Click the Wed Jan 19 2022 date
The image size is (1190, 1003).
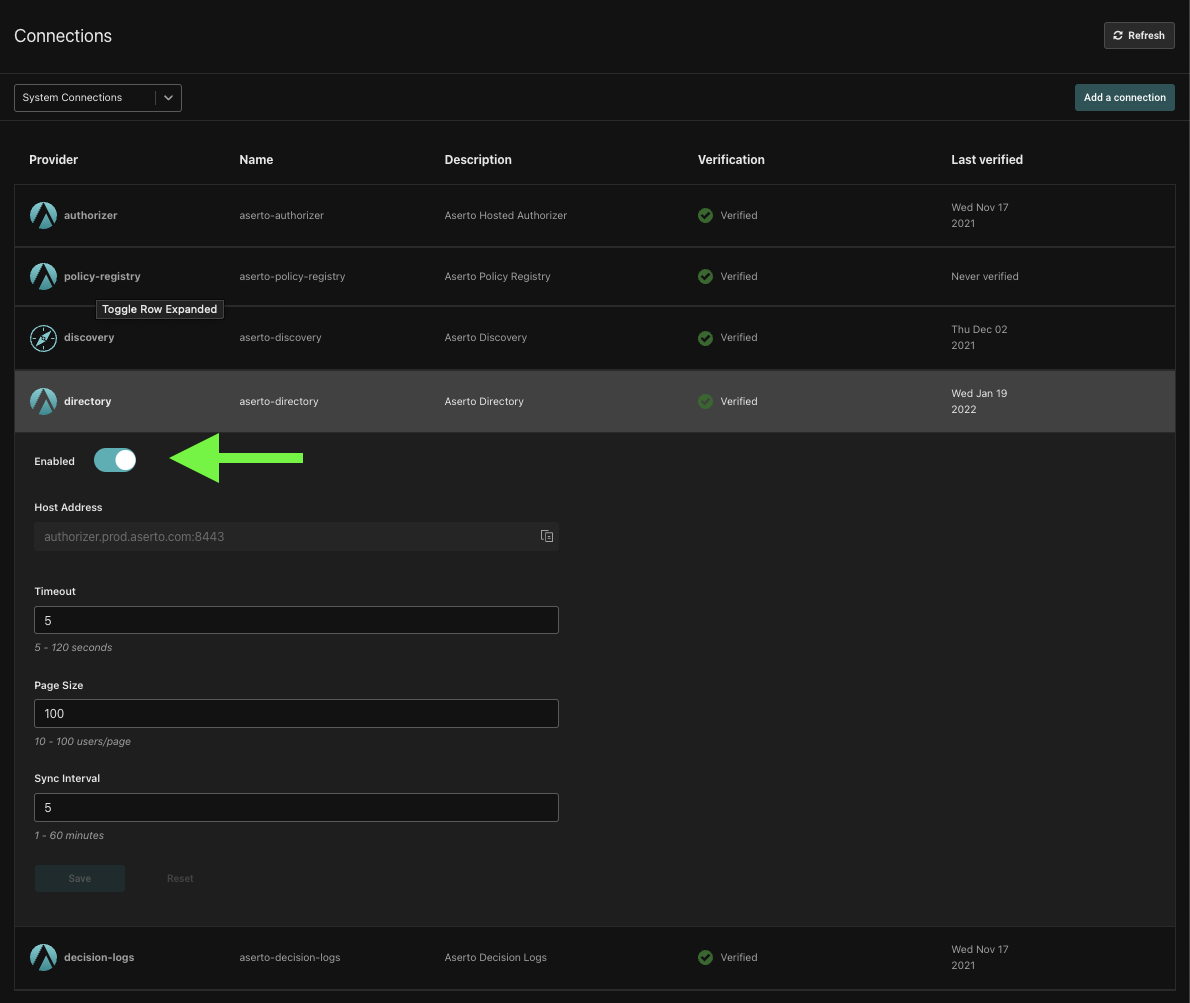point(979,401)
